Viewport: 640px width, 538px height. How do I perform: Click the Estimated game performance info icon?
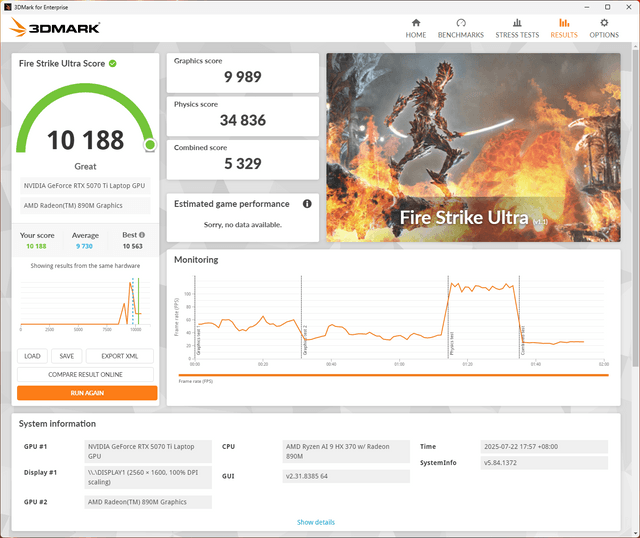tap(307, 204)
